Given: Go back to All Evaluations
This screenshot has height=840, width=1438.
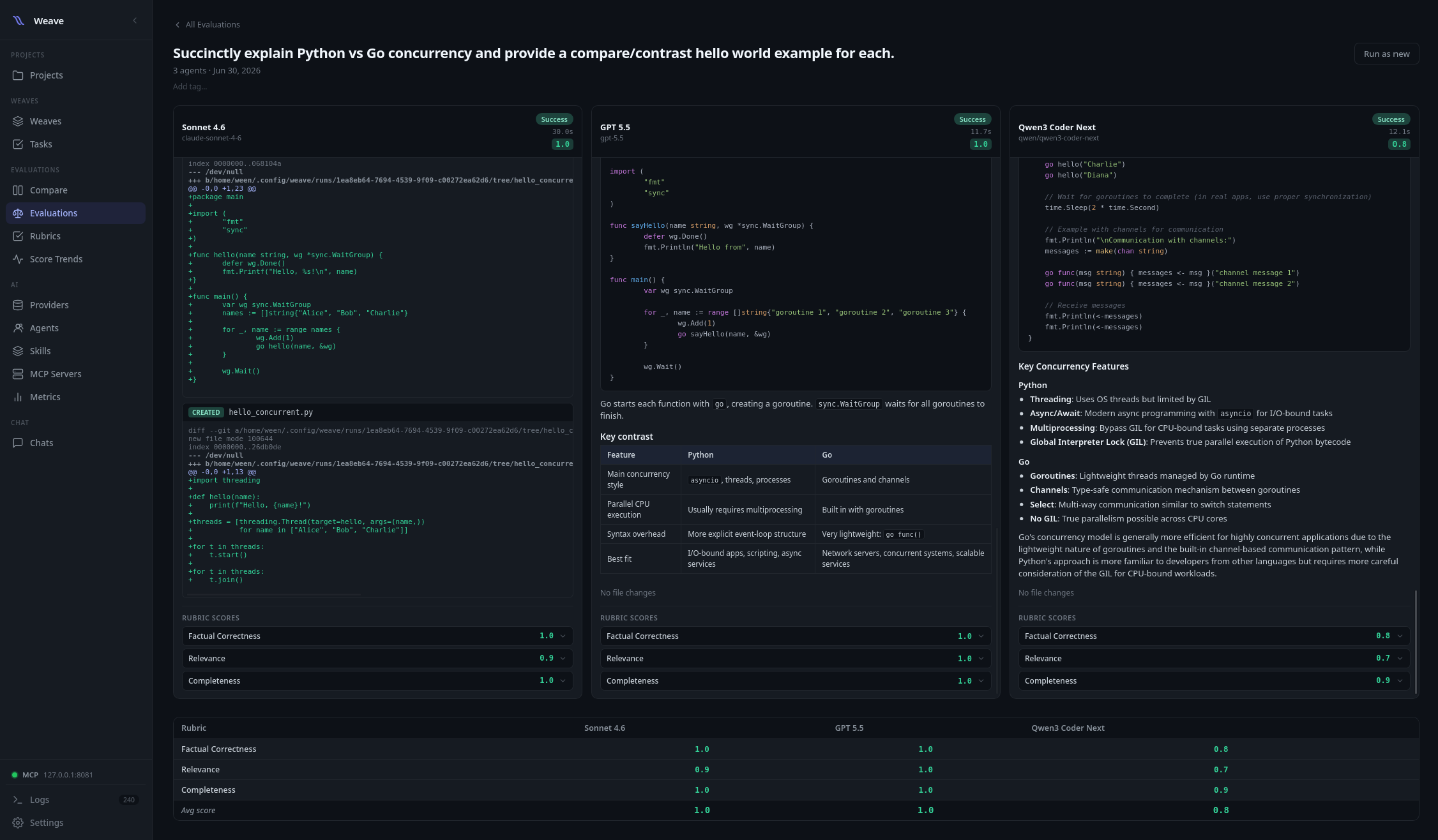Looking at the screenshot, I should 207,25.
